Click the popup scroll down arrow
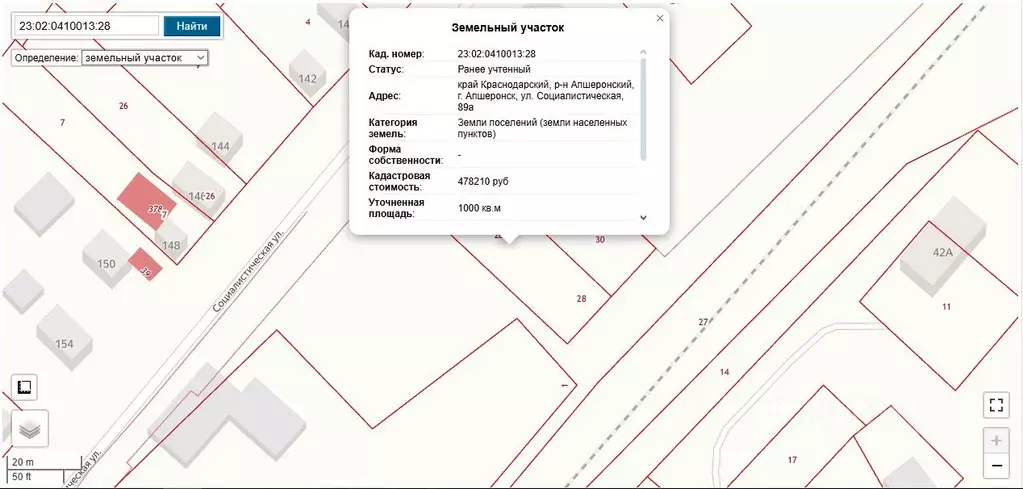The width and height of the screenshot is (1023, 489). (643, 218)
